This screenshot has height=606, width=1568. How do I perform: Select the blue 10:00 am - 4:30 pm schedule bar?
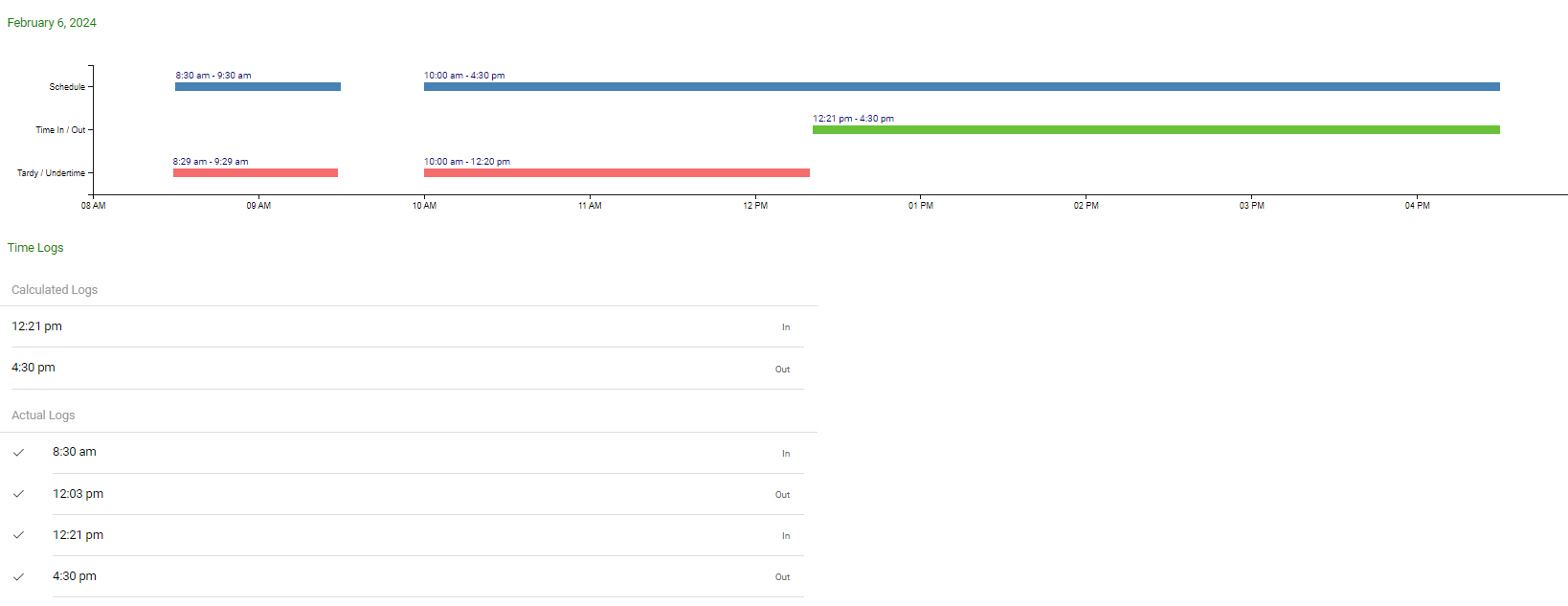pos(961,87)
